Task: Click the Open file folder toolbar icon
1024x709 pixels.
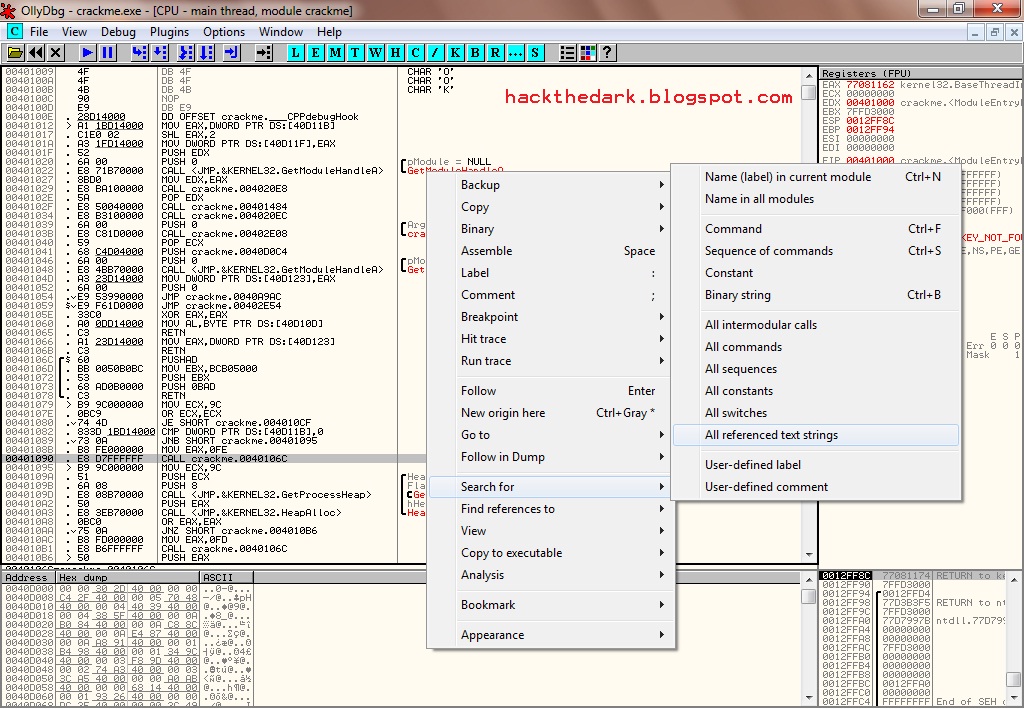Action: pyautogui.click(x=15, y=53)
